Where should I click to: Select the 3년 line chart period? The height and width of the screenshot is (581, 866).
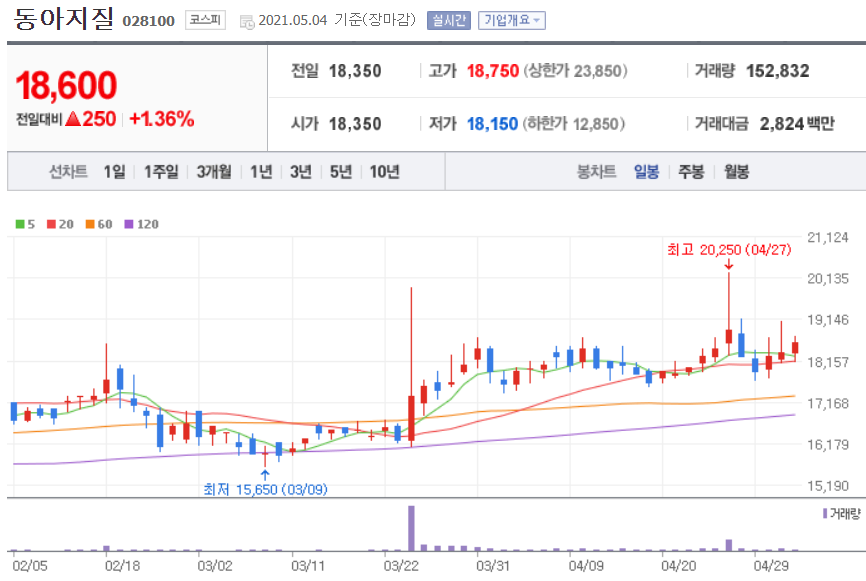(300, 172)
